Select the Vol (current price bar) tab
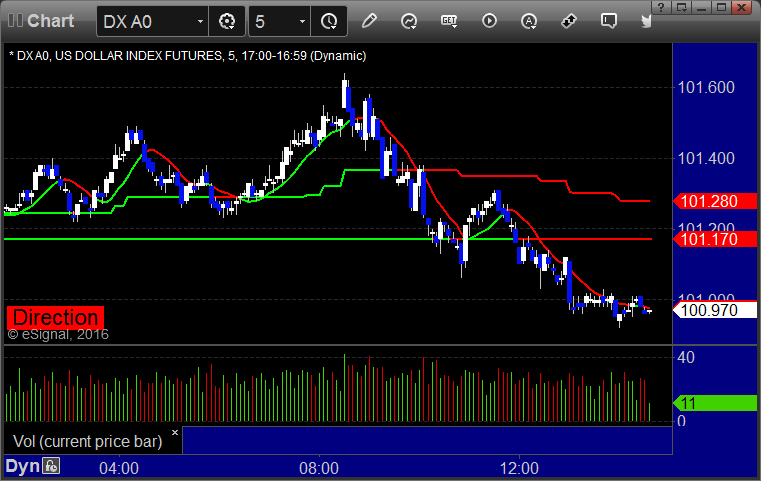 pyautogui.click(x=93, y=441)
